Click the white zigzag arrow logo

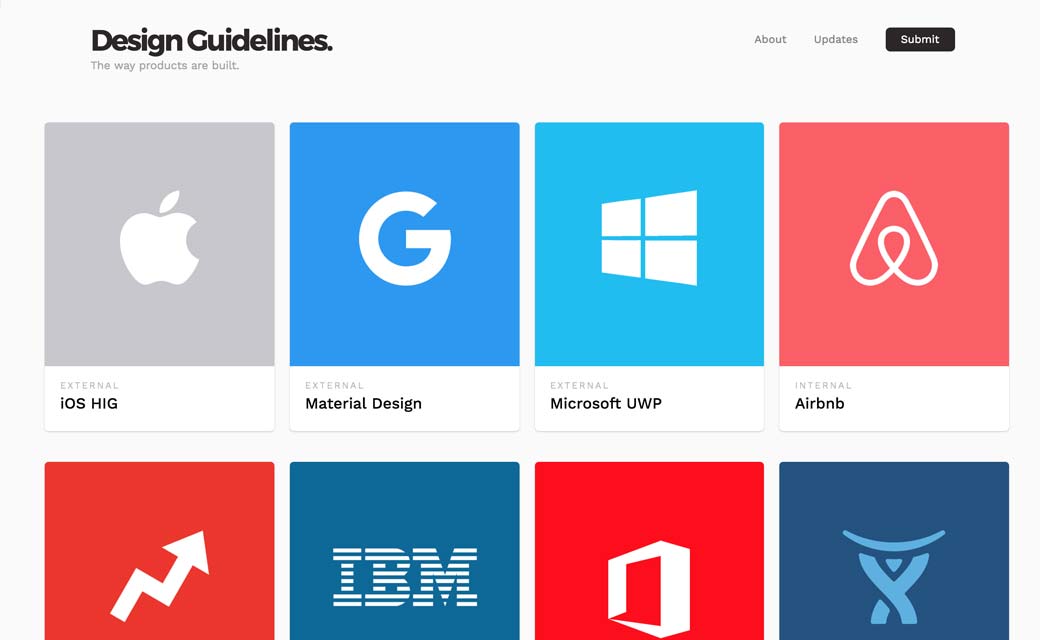(160, 575)
